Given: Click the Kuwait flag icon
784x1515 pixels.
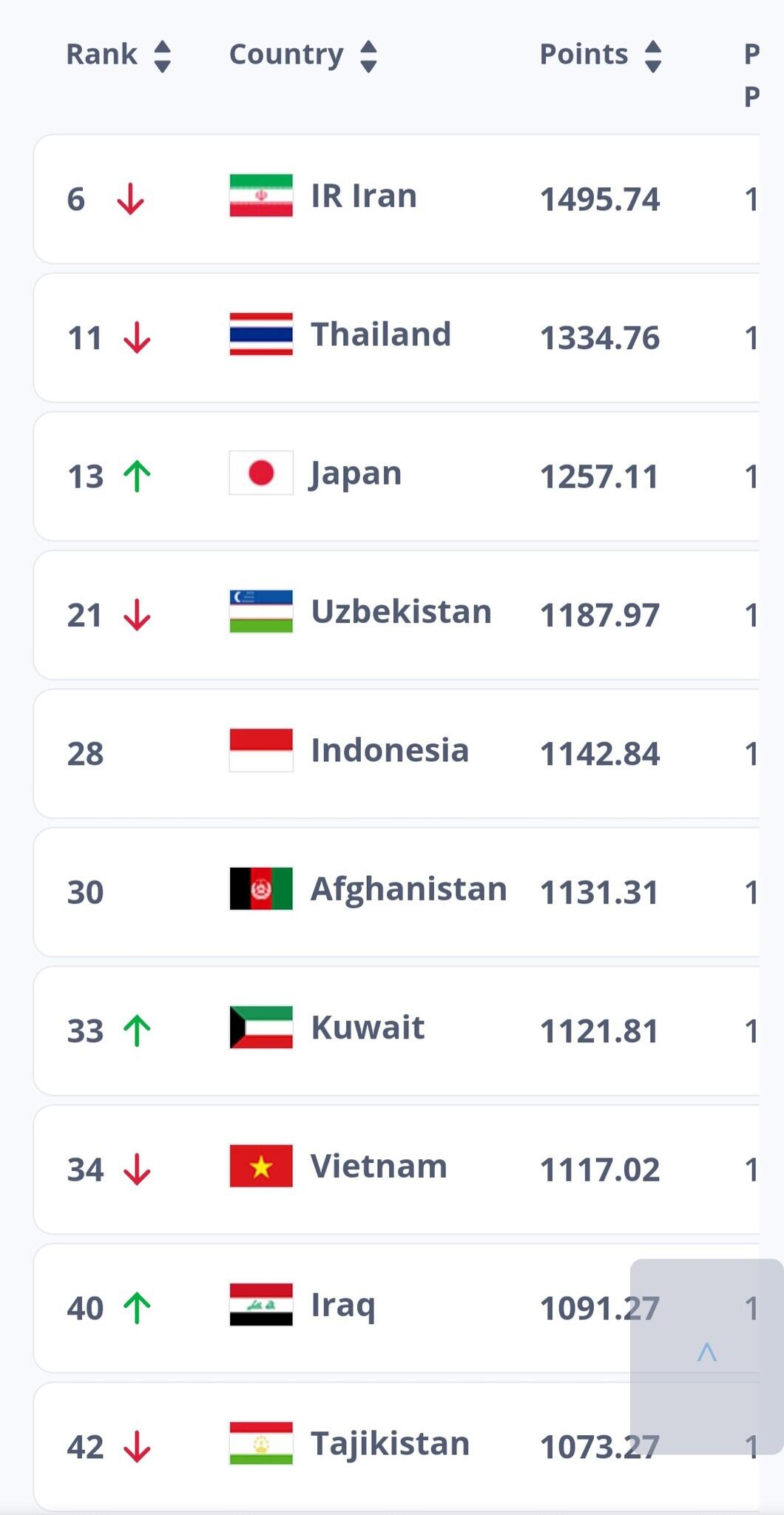Looking at the screenshot, I should (x=261, y=1028).
